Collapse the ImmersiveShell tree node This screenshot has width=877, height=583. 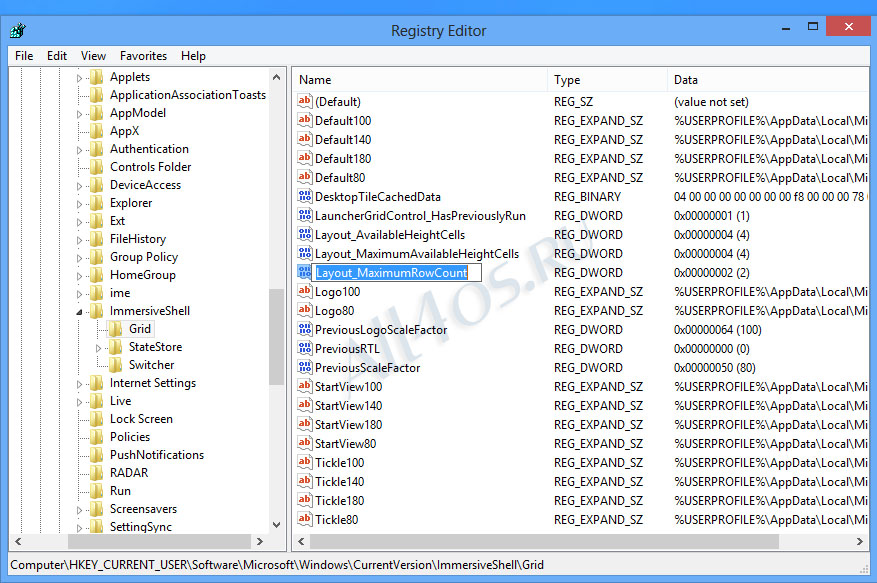pos(79,312)
